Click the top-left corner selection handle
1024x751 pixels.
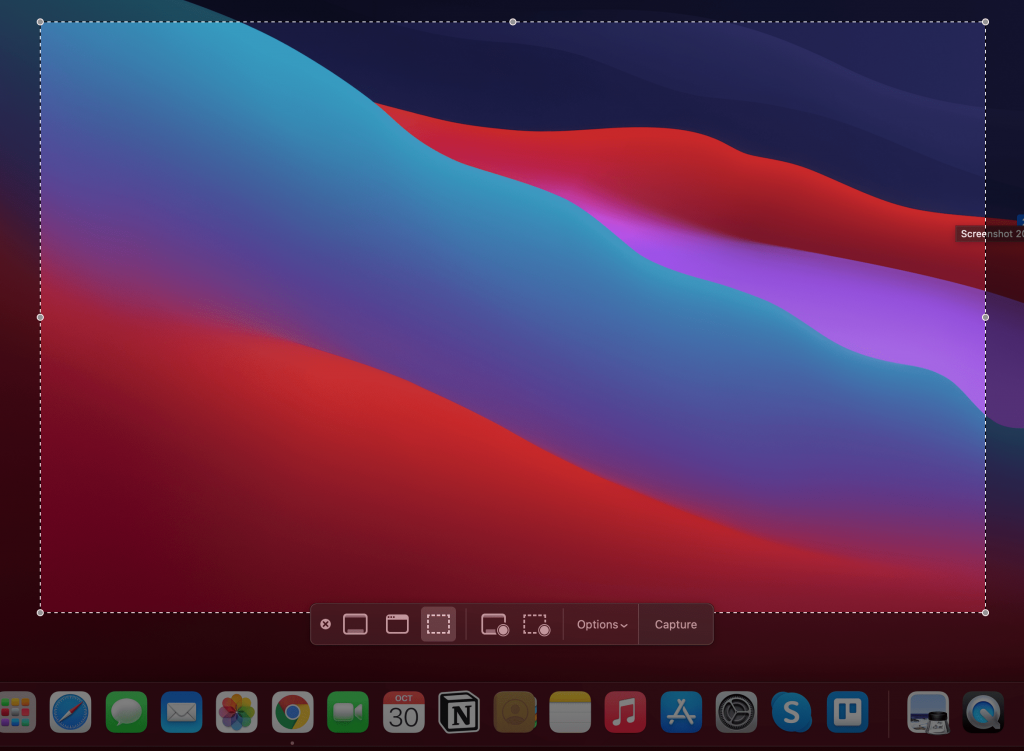40,22
